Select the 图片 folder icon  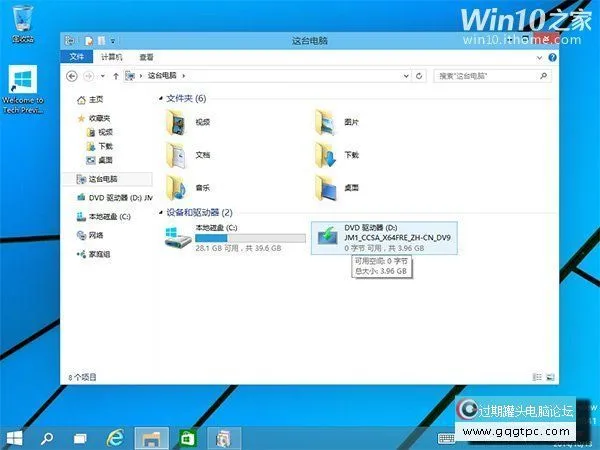326,122
